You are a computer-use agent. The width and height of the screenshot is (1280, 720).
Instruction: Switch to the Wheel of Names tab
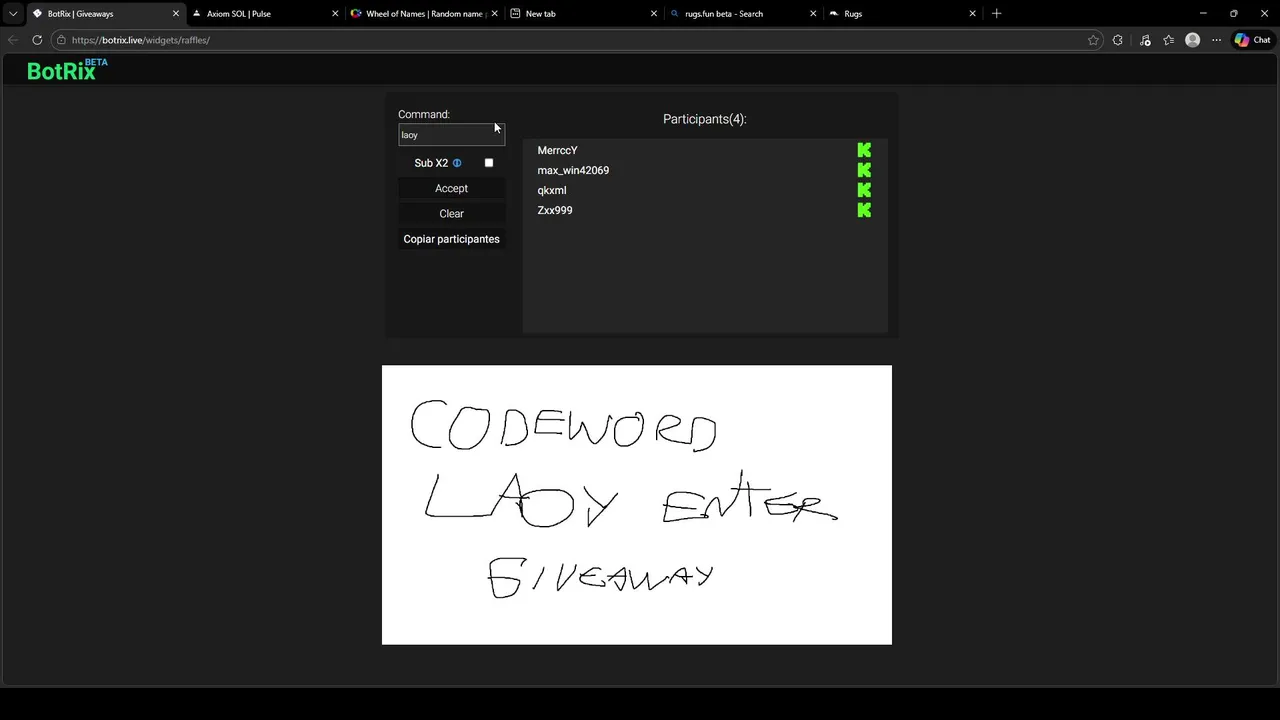[x=423, y=14]
